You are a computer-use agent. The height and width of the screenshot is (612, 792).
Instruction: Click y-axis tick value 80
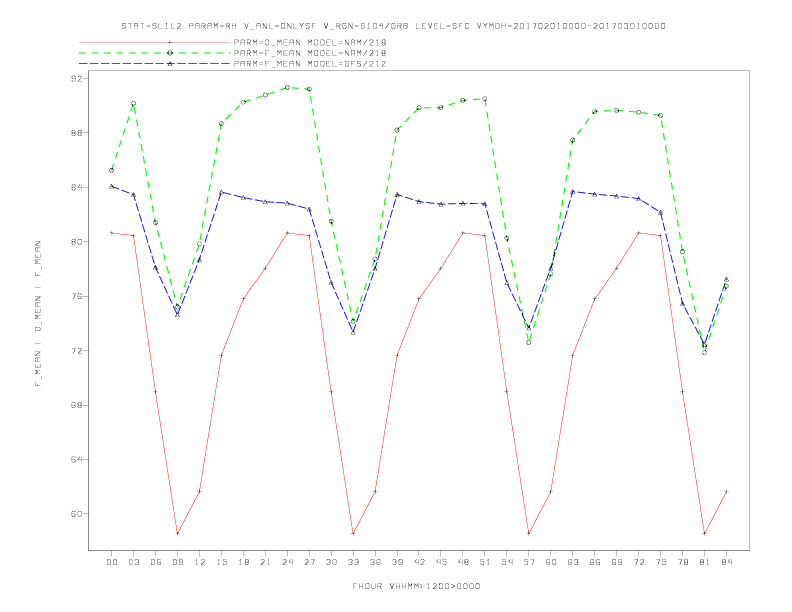tap(77, 242)
